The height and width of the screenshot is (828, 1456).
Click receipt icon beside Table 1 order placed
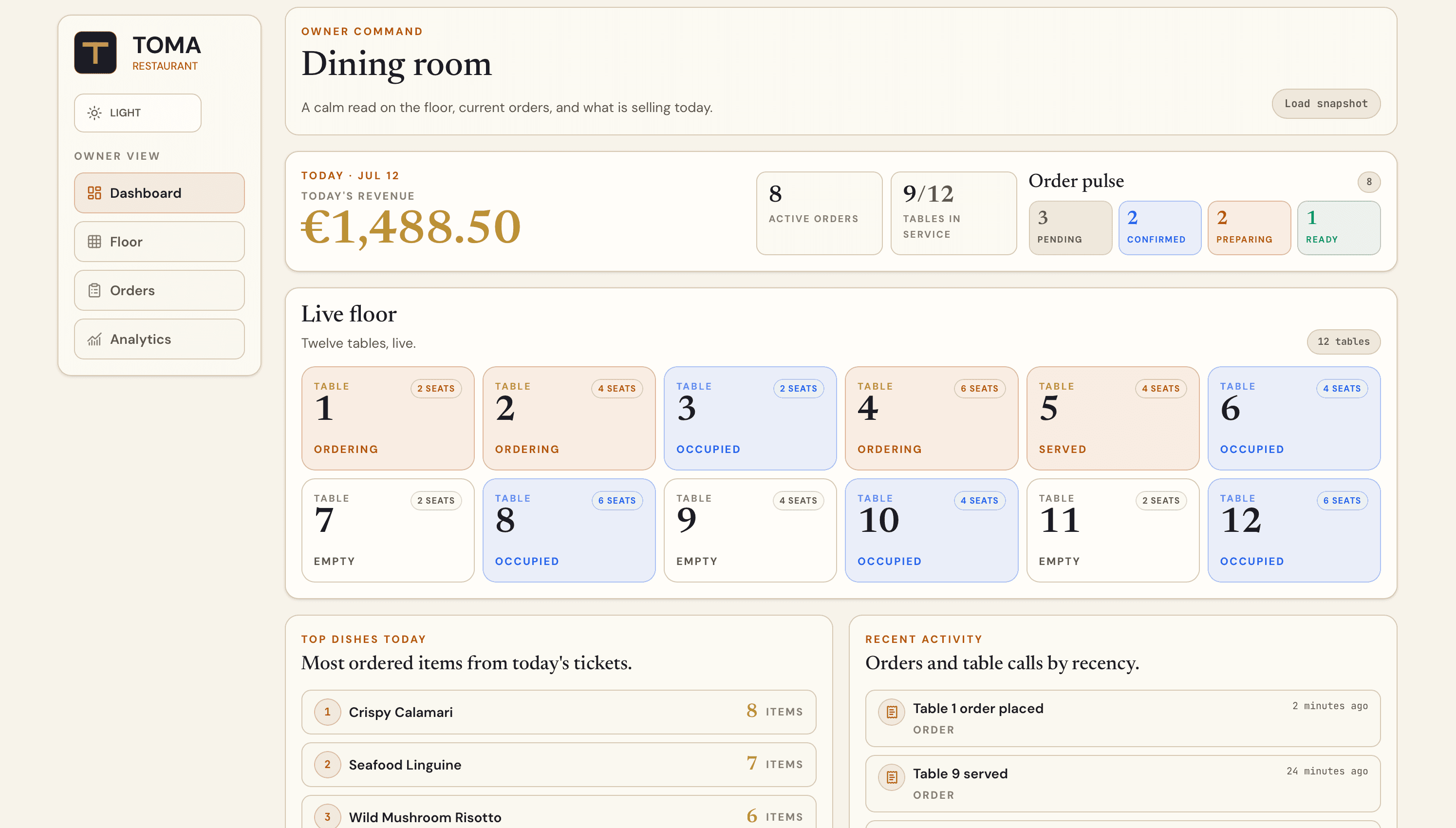[x=892, y=712]
